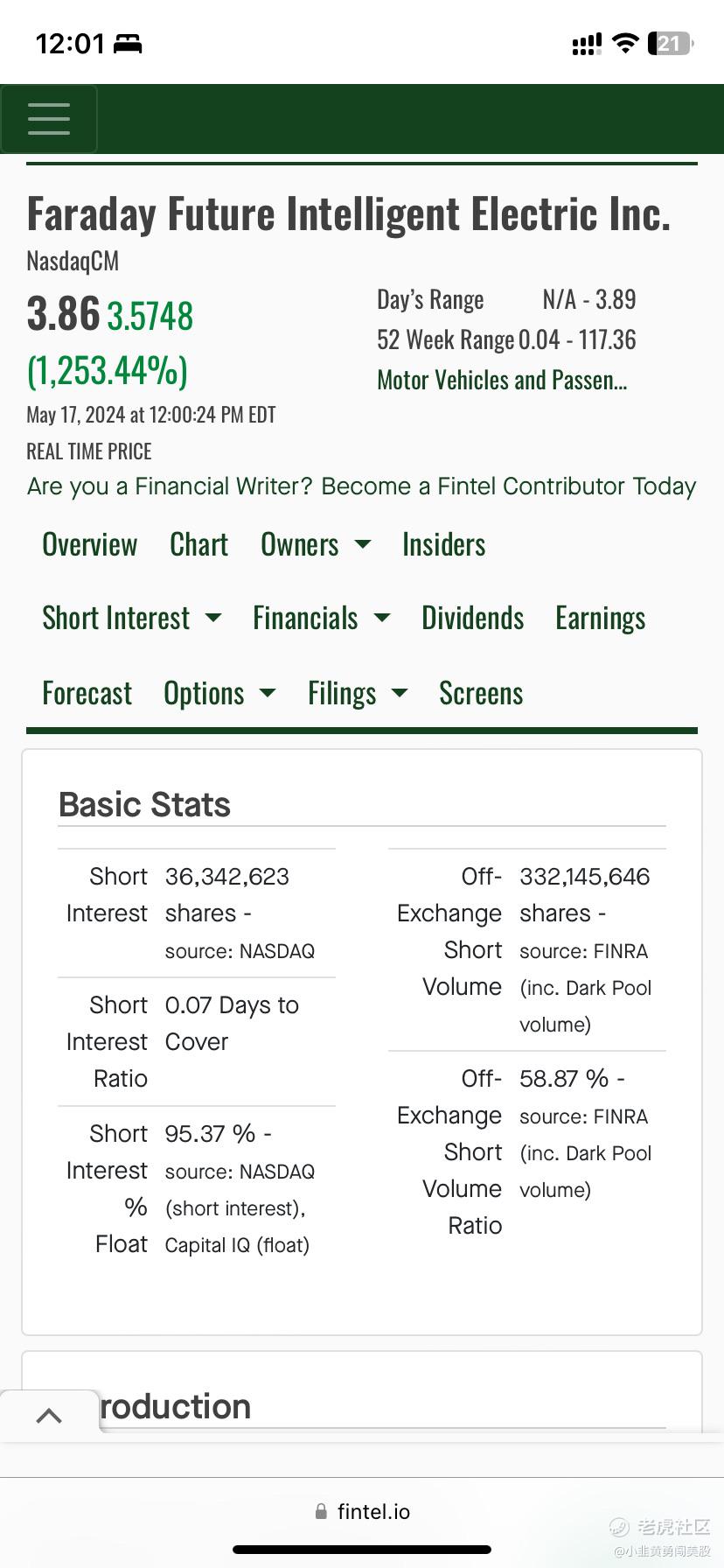Switch to the Chart tab
The image size is (724, 1568).
(x=198, y=544)
